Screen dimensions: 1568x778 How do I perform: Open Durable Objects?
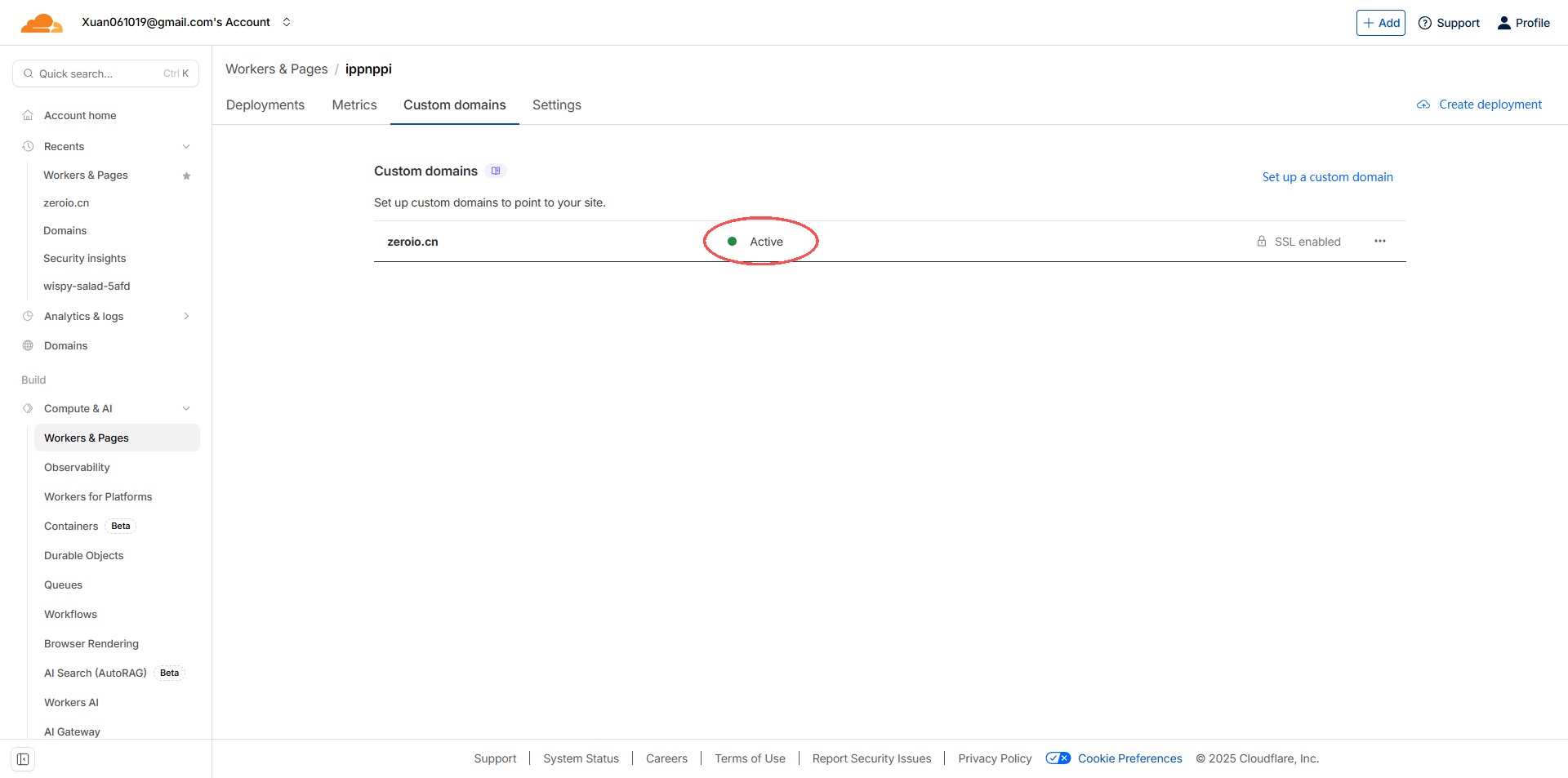(84, 555)
